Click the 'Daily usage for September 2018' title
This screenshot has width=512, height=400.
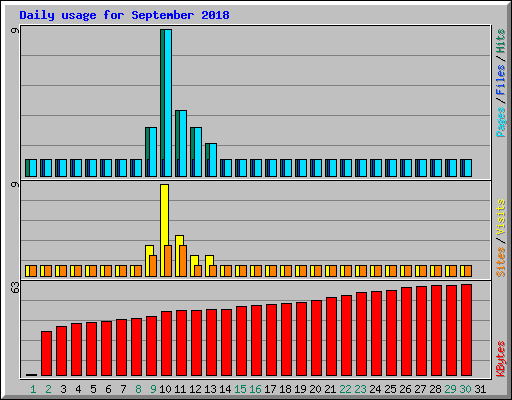(124, 15)
